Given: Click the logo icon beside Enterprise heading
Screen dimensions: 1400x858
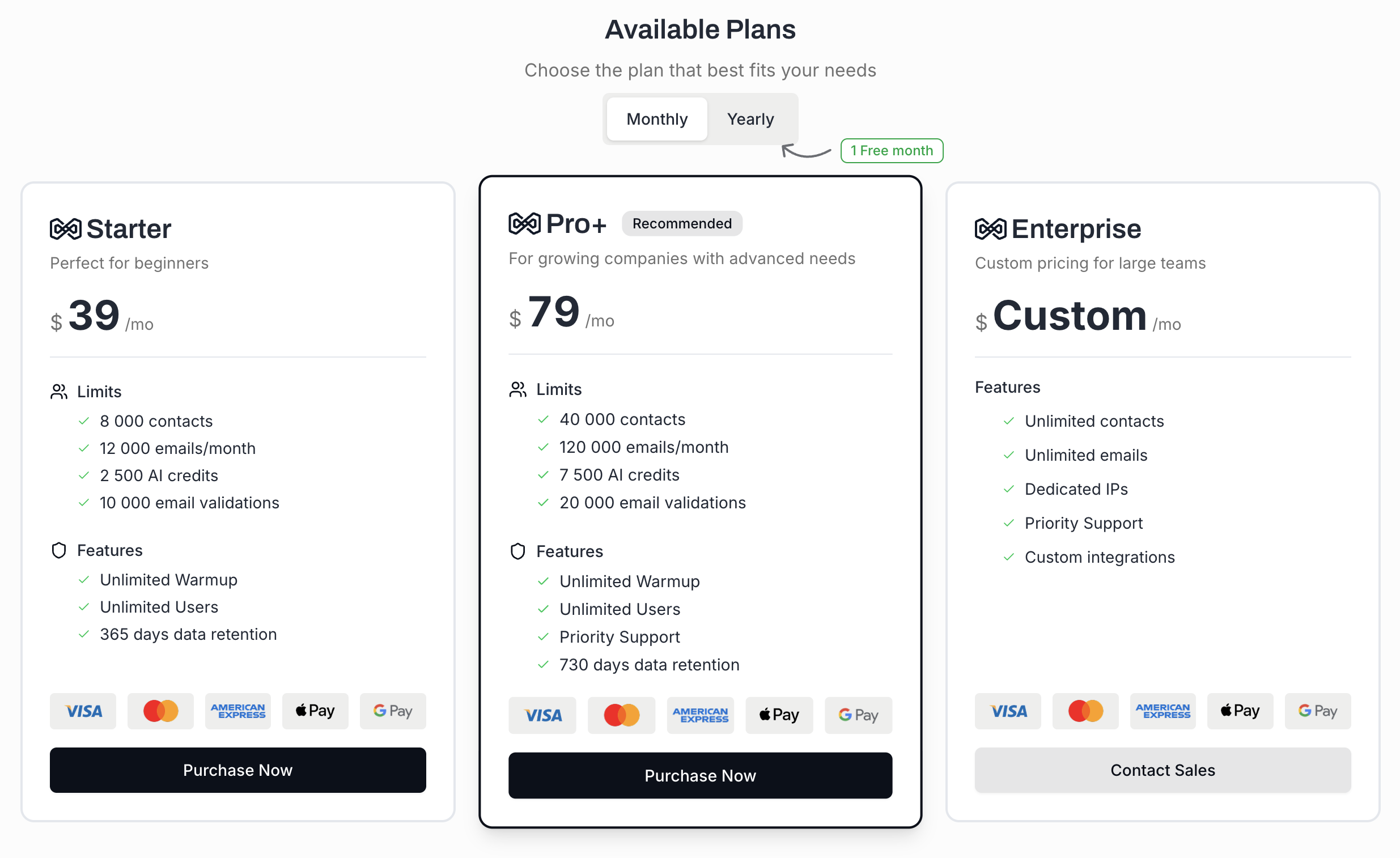Looking at the screenshot, I should tap(990, 229).
